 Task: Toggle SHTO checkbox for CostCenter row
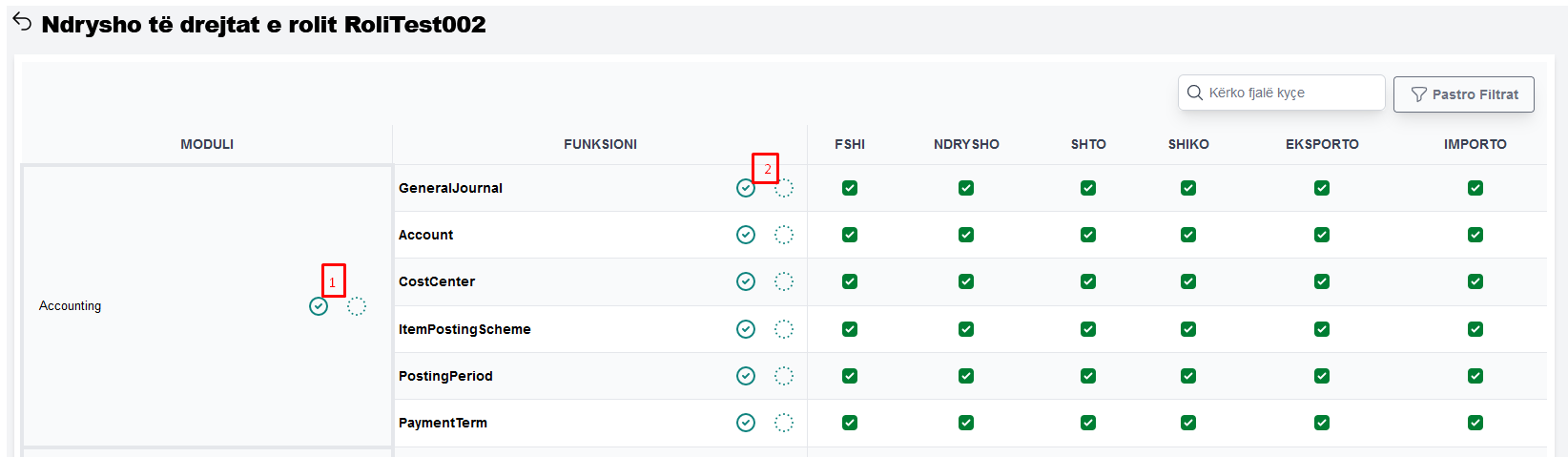(x=1088, y=281)
